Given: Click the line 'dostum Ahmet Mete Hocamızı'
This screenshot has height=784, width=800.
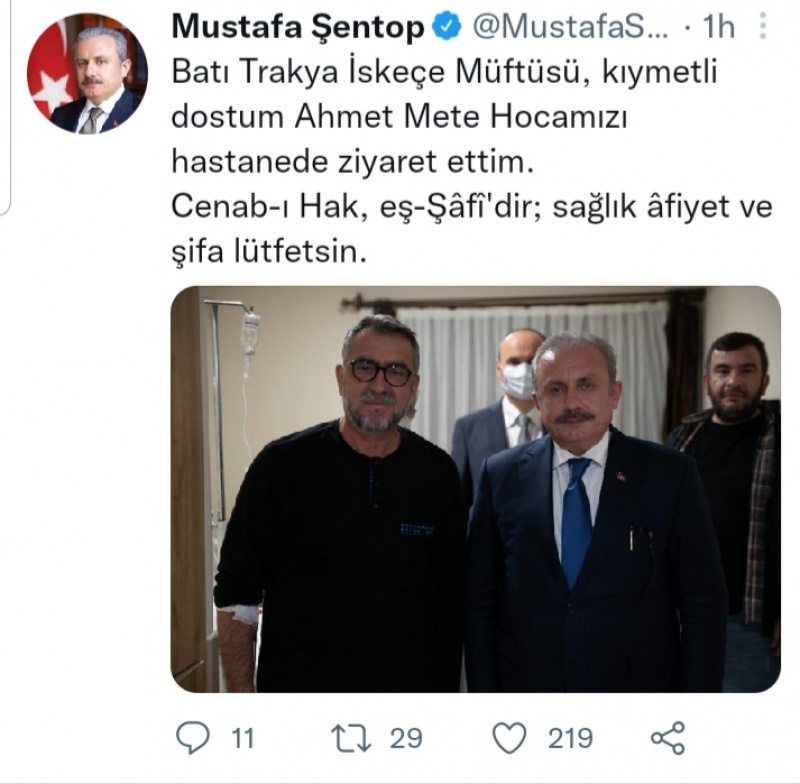Looking at the screenshot, I should 399,117.
